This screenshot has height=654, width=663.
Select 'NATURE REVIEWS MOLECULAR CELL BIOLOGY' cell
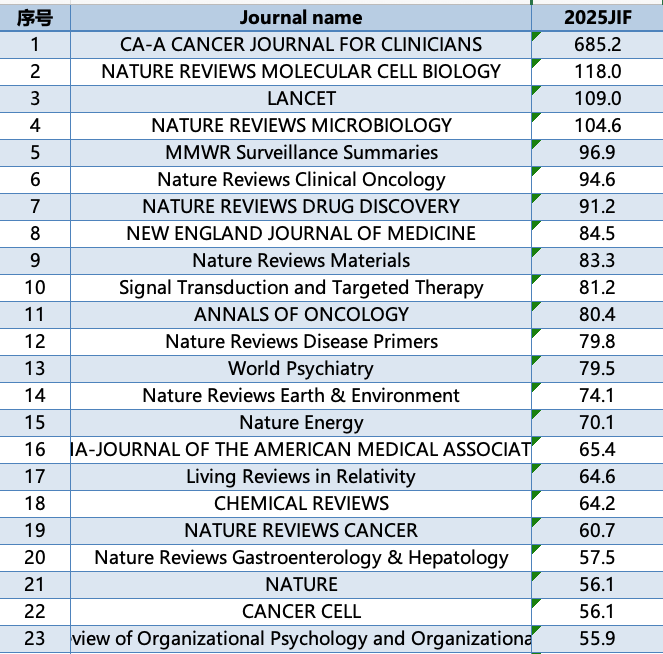(301, 71)
